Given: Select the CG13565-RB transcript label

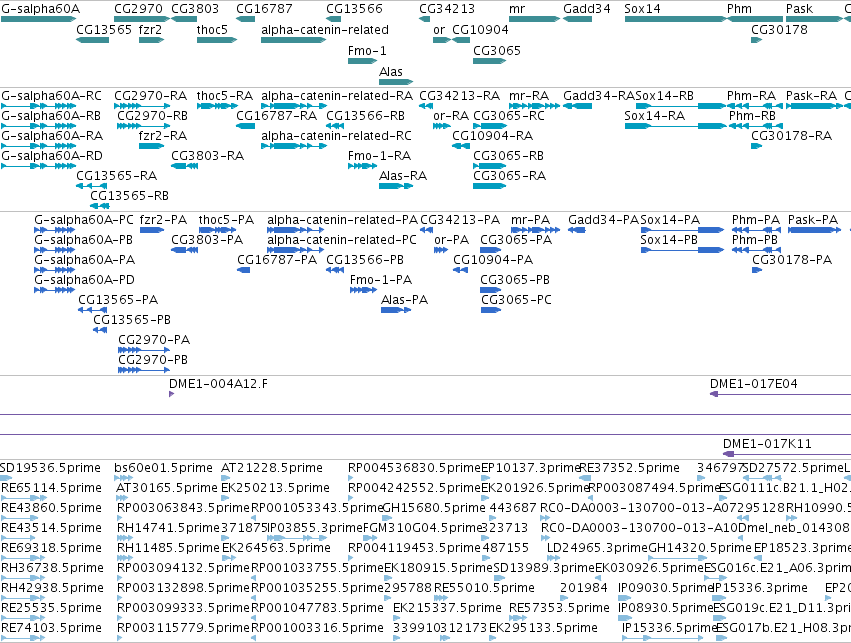Looking at the screenshot, I should click(x=130, y=196).
